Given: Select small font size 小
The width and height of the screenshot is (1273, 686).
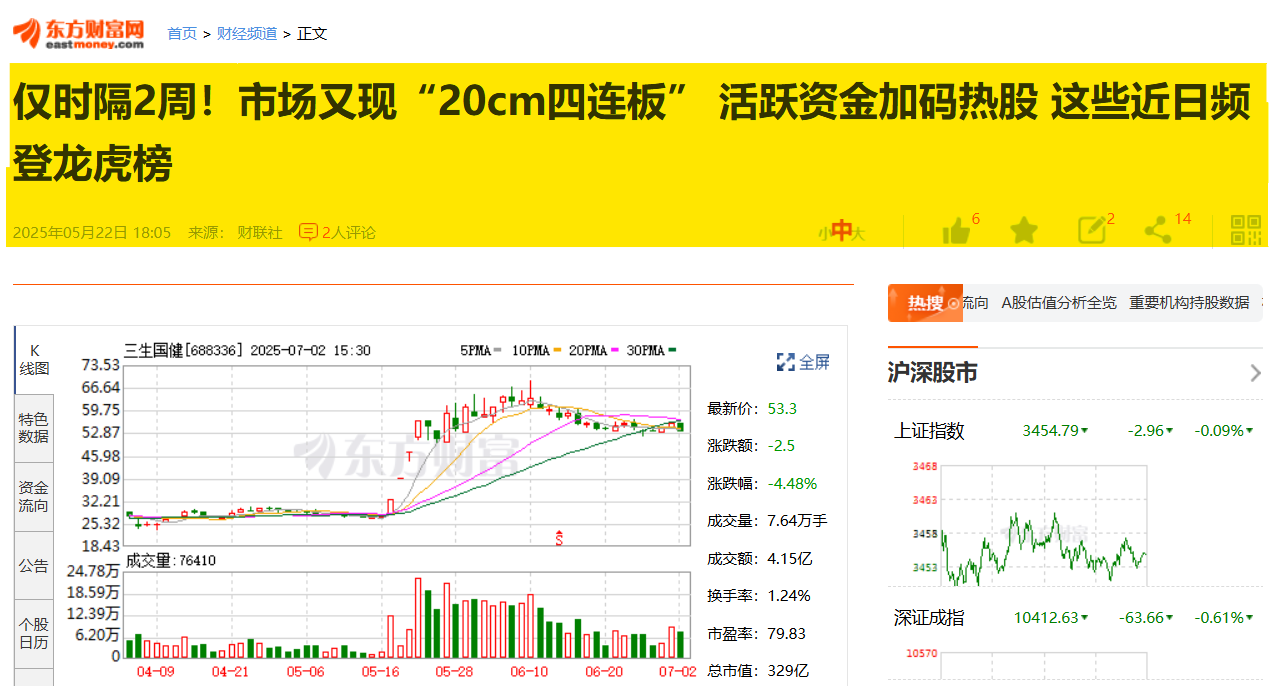Looking at the screenshot, I should pyautogui.click(x=823, y=233).
